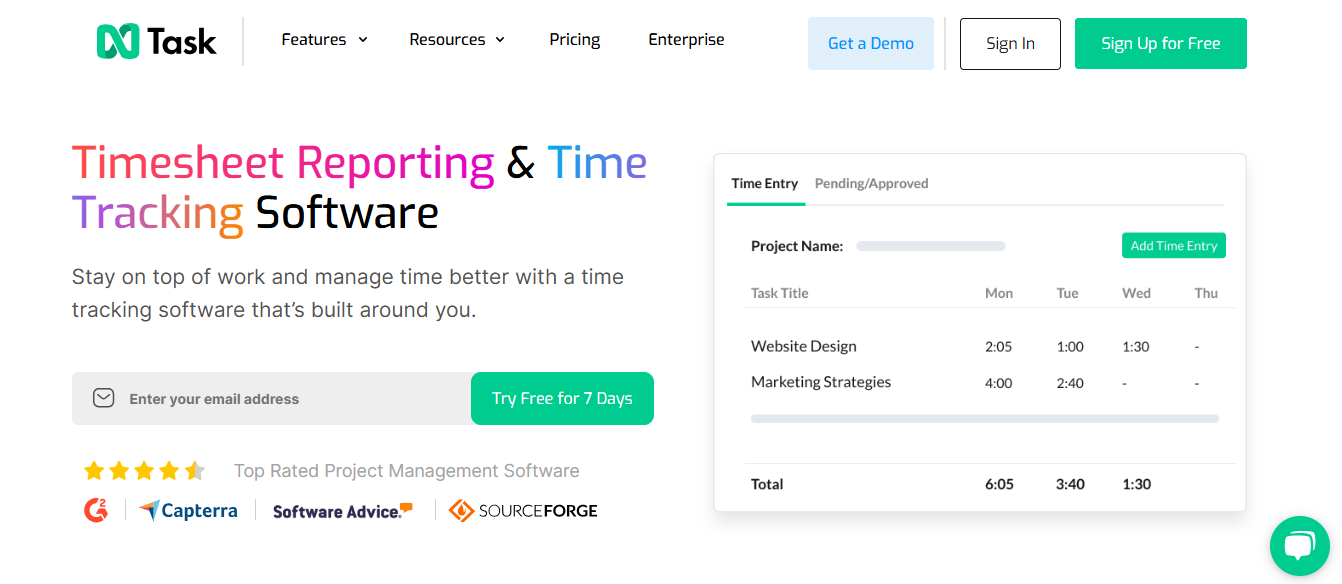Click the Enterprise menu item
The height and width of the screenshot is (584, 1342).
click(686, 39)
